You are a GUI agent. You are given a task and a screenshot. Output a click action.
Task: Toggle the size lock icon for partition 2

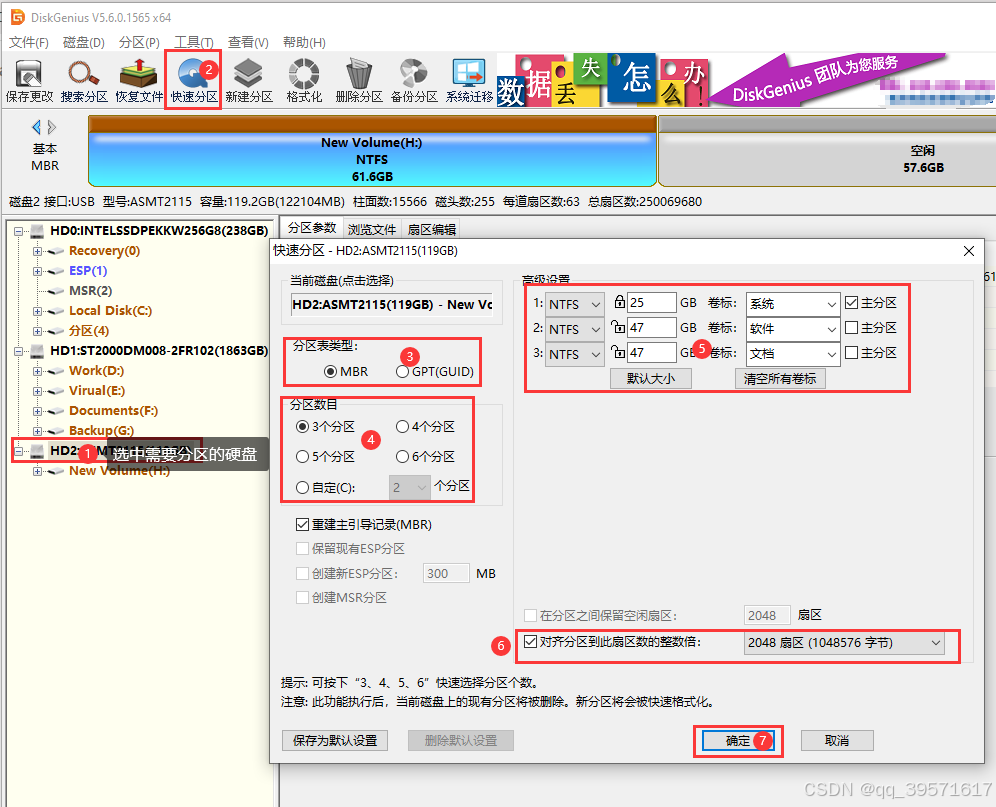[x=617, y=326]
